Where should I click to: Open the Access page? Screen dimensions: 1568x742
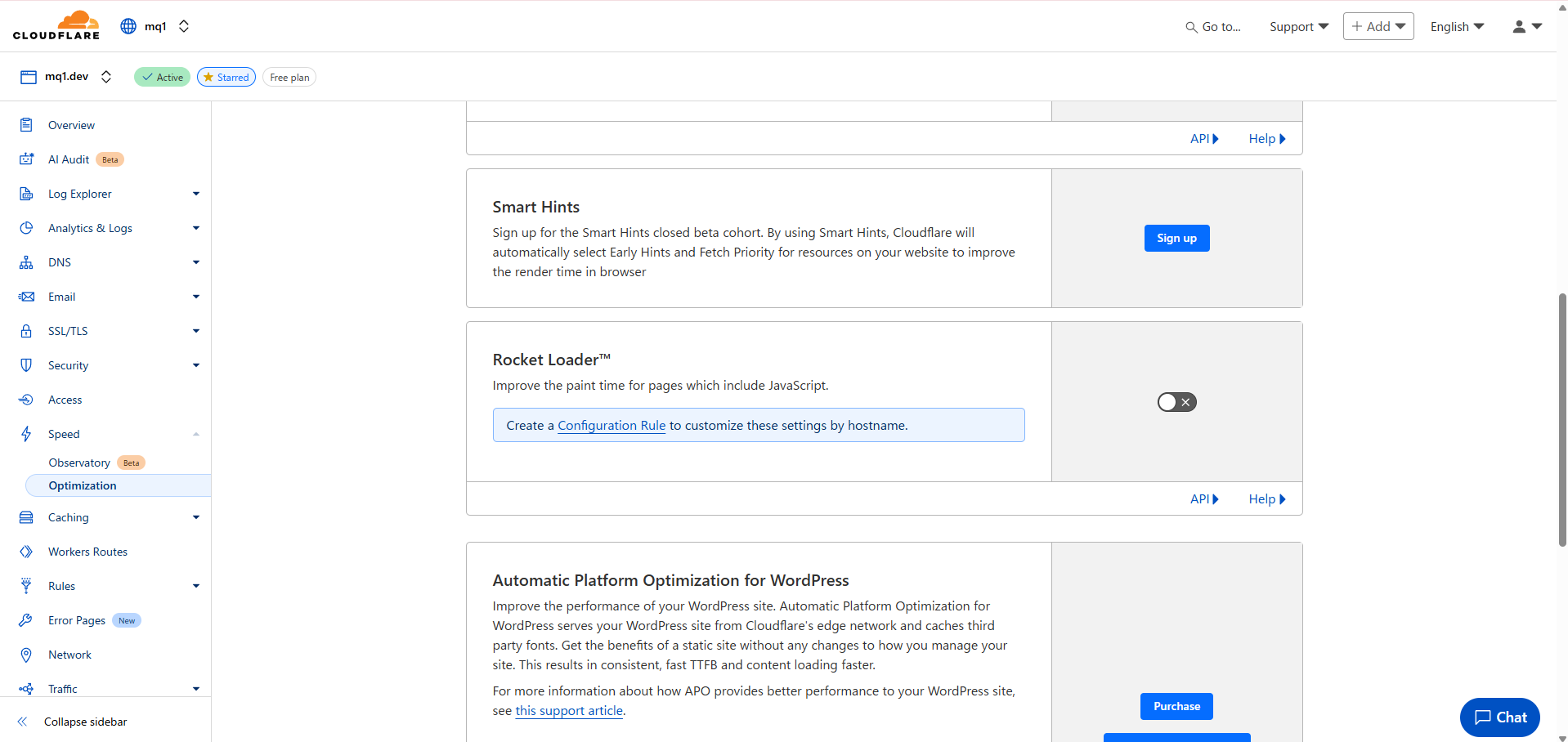tap(65, 400)
